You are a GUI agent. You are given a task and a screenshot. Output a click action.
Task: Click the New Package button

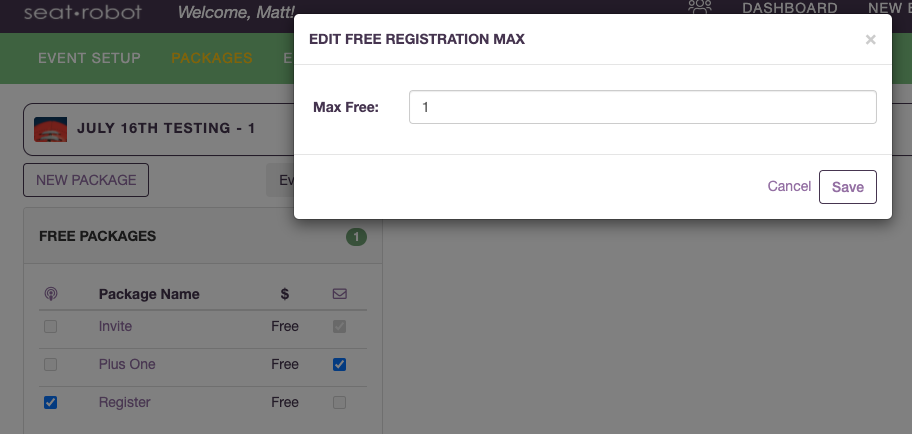[x=86, y=180]
